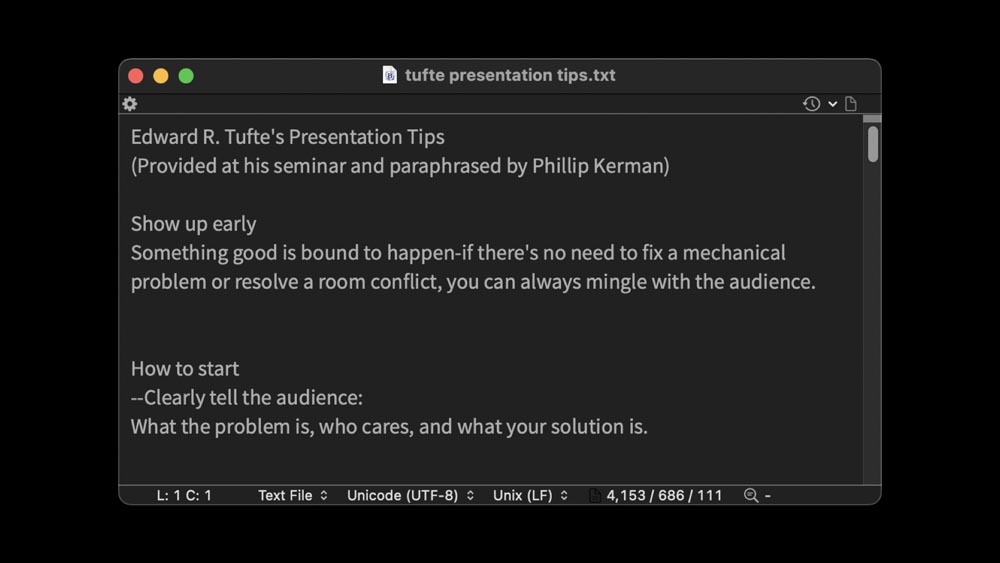
Task: Click the zoom level dash in status bar
Action: [x=768, y=495]
